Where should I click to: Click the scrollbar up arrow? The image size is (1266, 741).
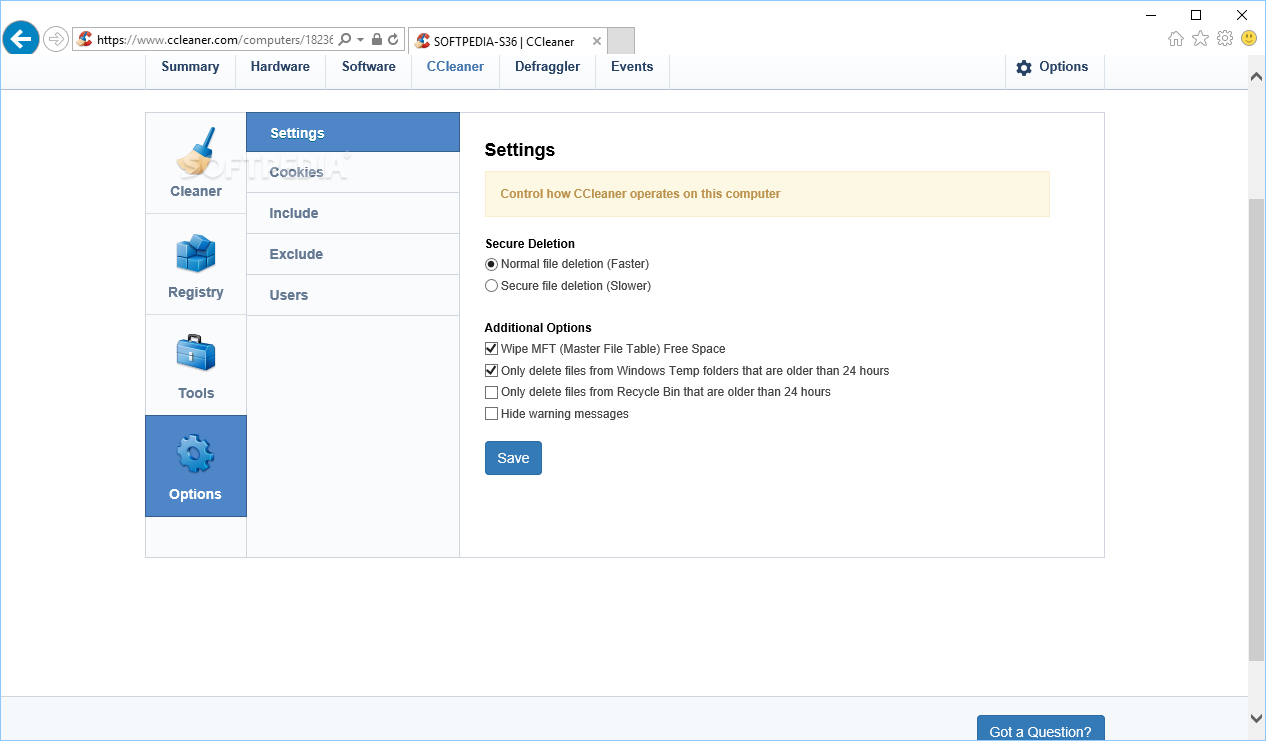coord(1257,76)
